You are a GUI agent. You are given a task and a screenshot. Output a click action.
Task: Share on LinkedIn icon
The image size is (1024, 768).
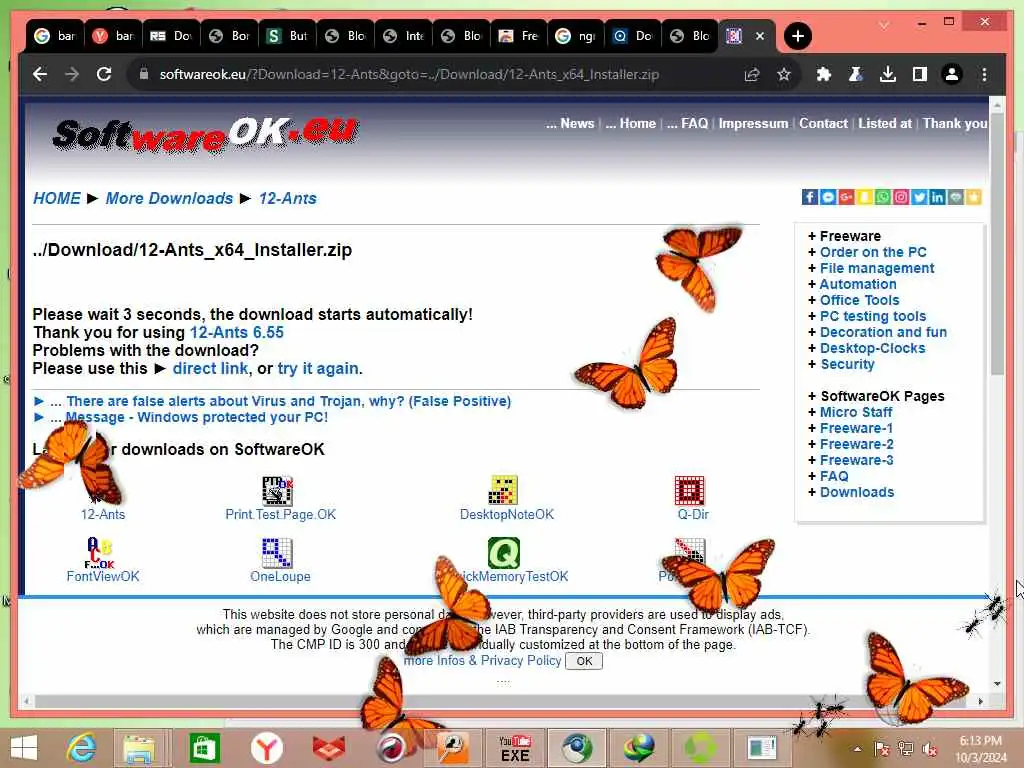937,197
